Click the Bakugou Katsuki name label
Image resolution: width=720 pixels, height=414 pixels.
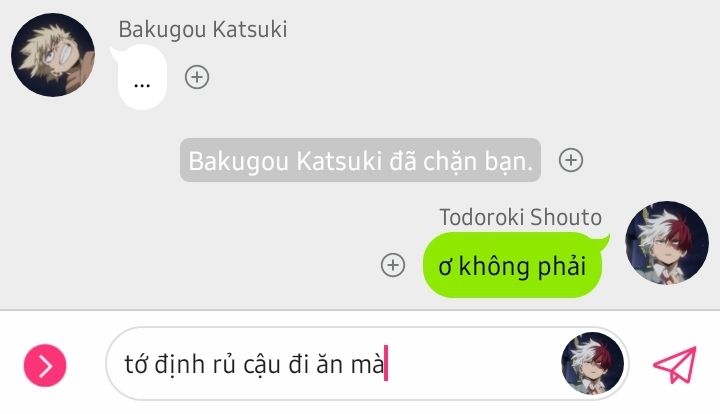(203, 29)
